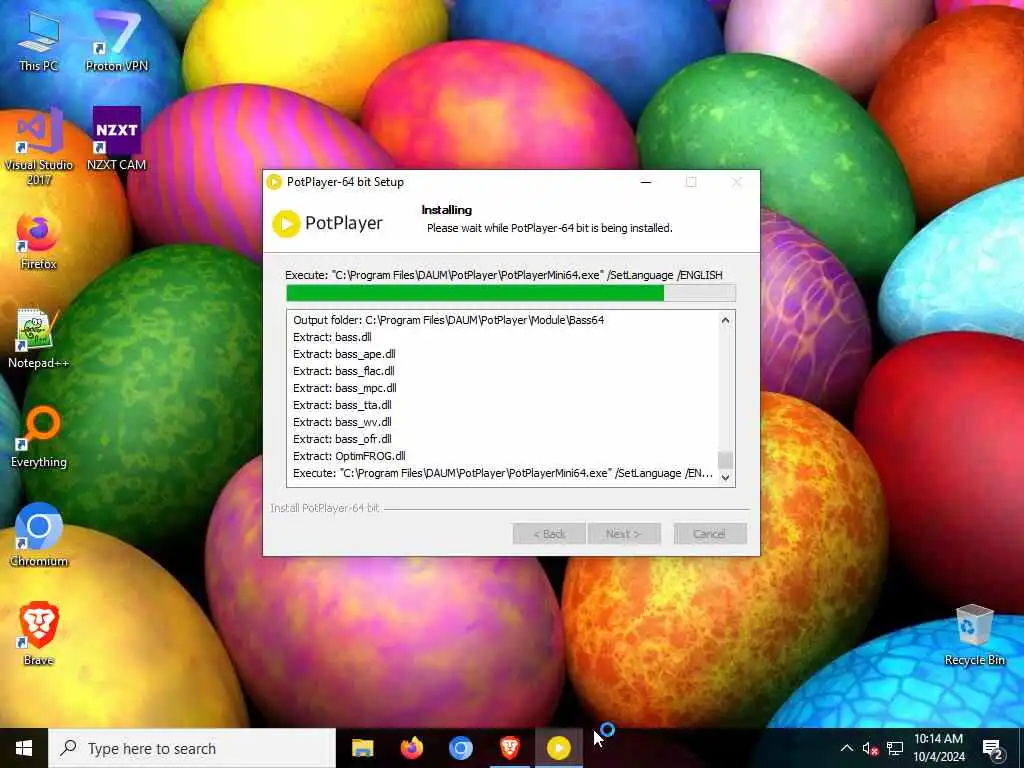Screen dimensions: 1024x768
Task: Launch Proton VPN shortcut
Action: (117, 40)
